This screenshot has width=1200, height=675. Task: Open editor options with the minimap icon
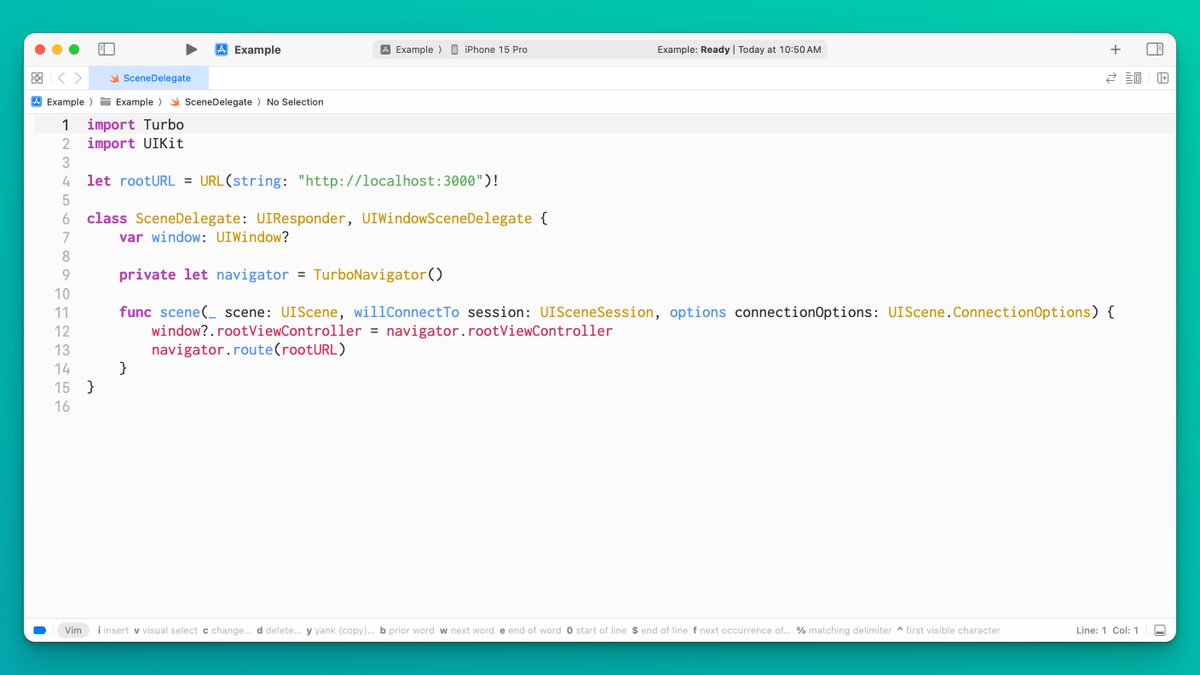tap(1134, 78)
